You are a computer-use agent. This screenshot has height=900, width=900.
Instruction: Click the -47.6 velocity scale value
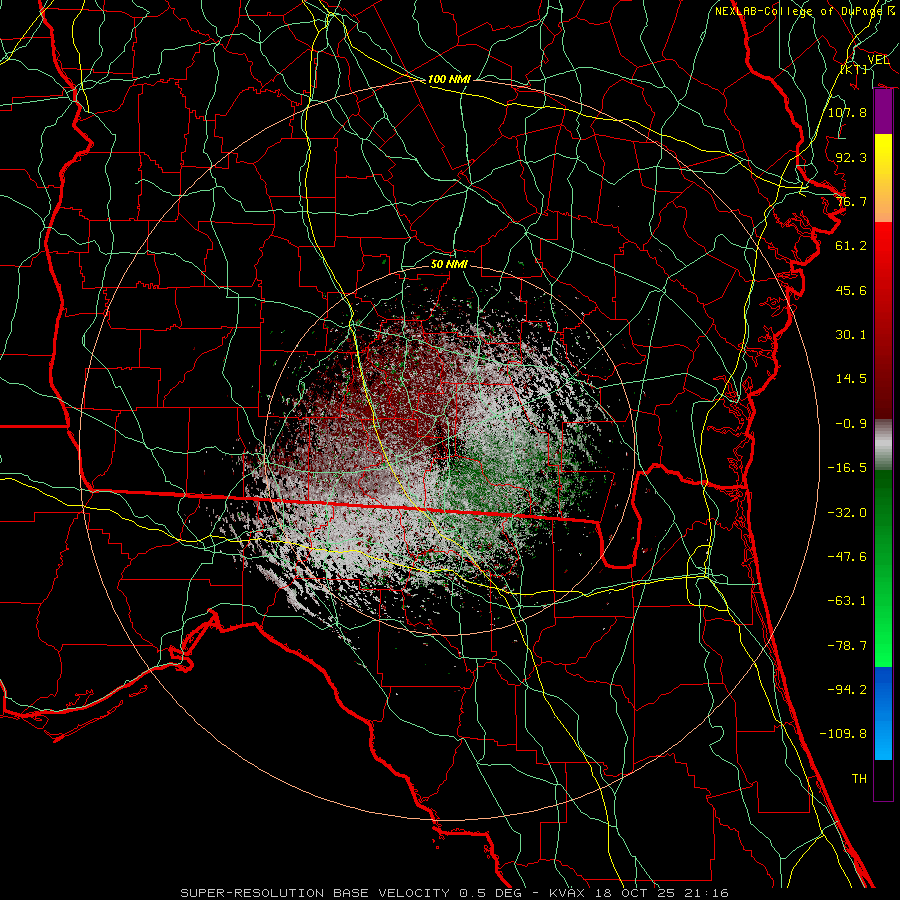(847, 557)
